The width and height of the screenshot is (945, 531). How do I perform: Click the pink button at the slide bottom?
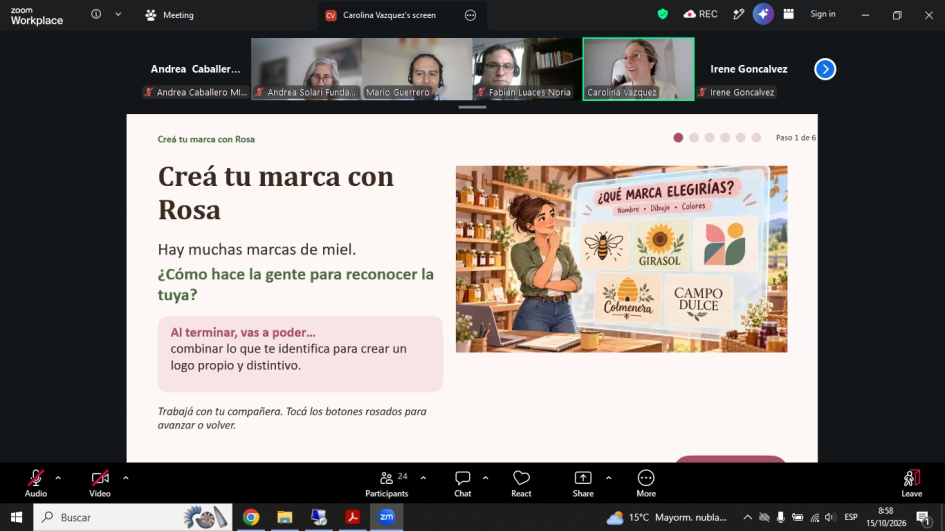pyautogui.click(x=730, y=459)
